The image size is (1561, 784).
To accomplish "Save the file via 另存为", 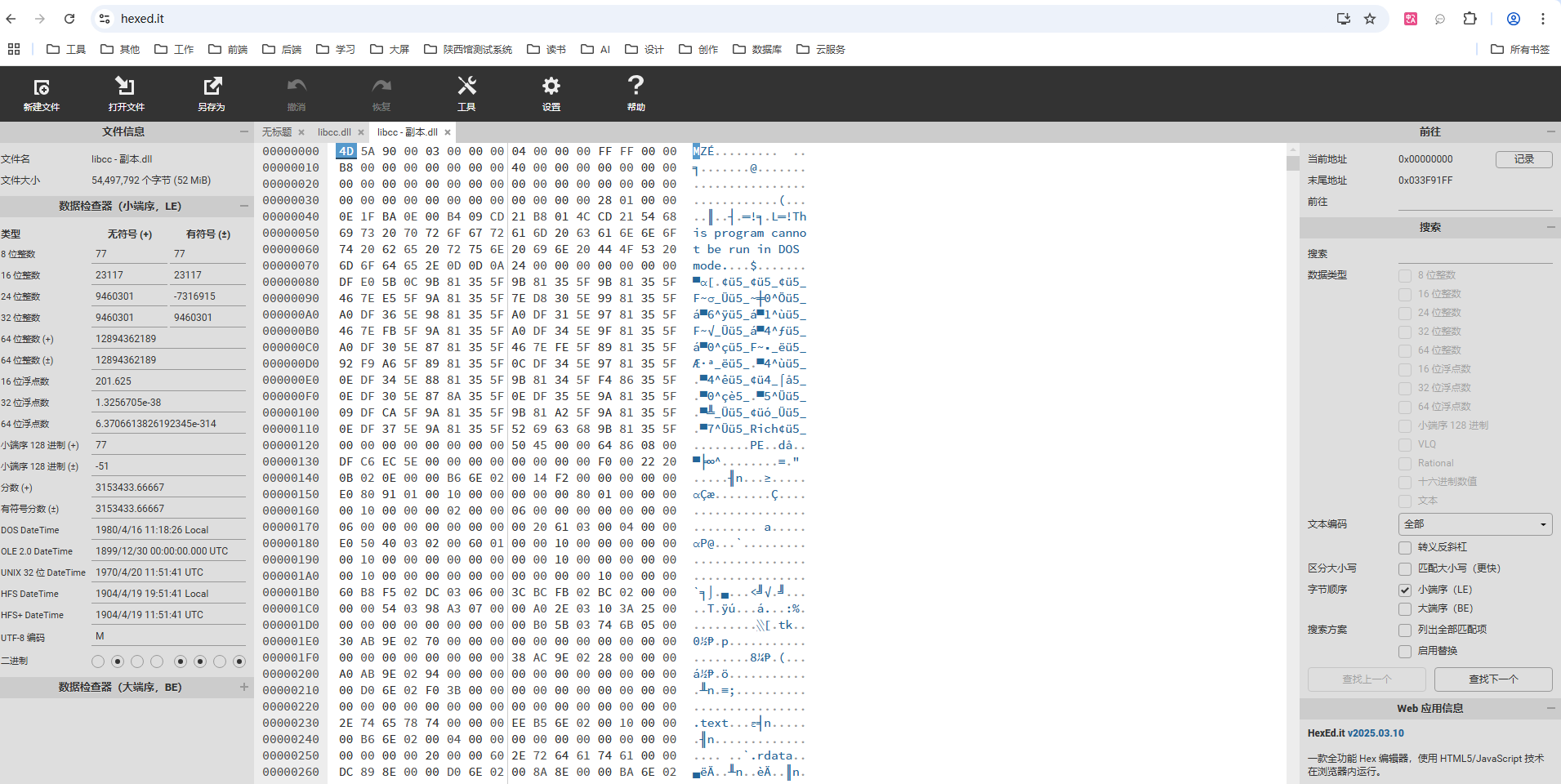I will pos(212,93).
